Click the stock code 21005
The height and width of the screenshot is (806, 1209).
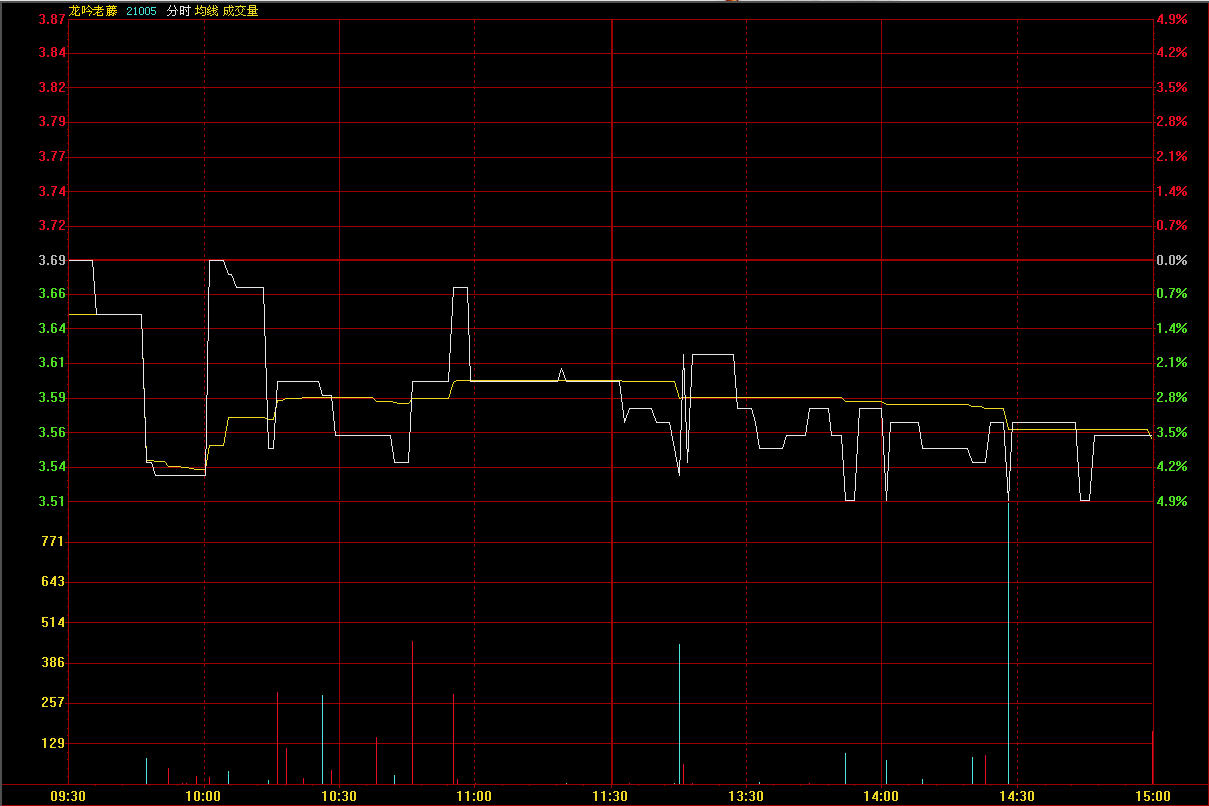tap(141, 11)
